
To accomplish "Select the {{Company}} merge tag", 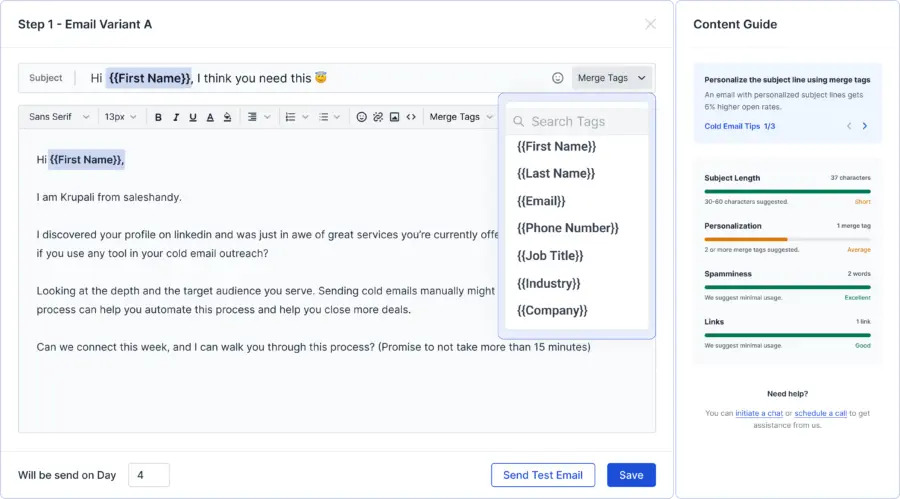I will click(552, 311).
